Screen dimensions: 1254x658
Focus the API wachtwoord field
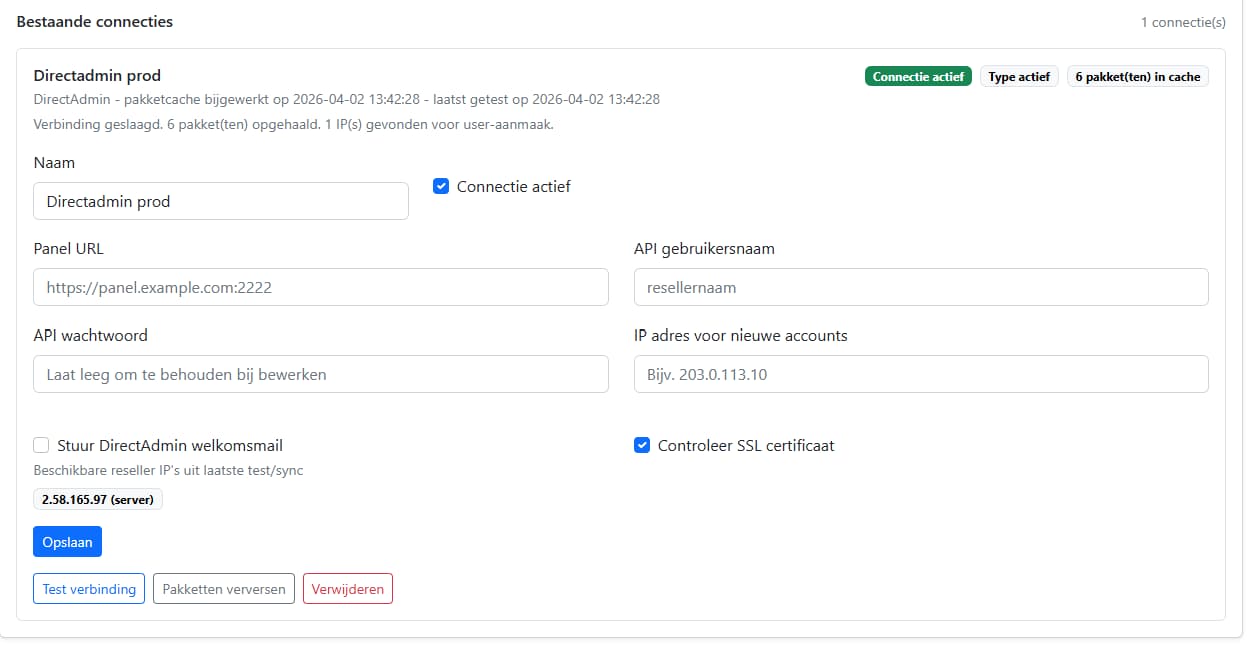click(321, 374)
